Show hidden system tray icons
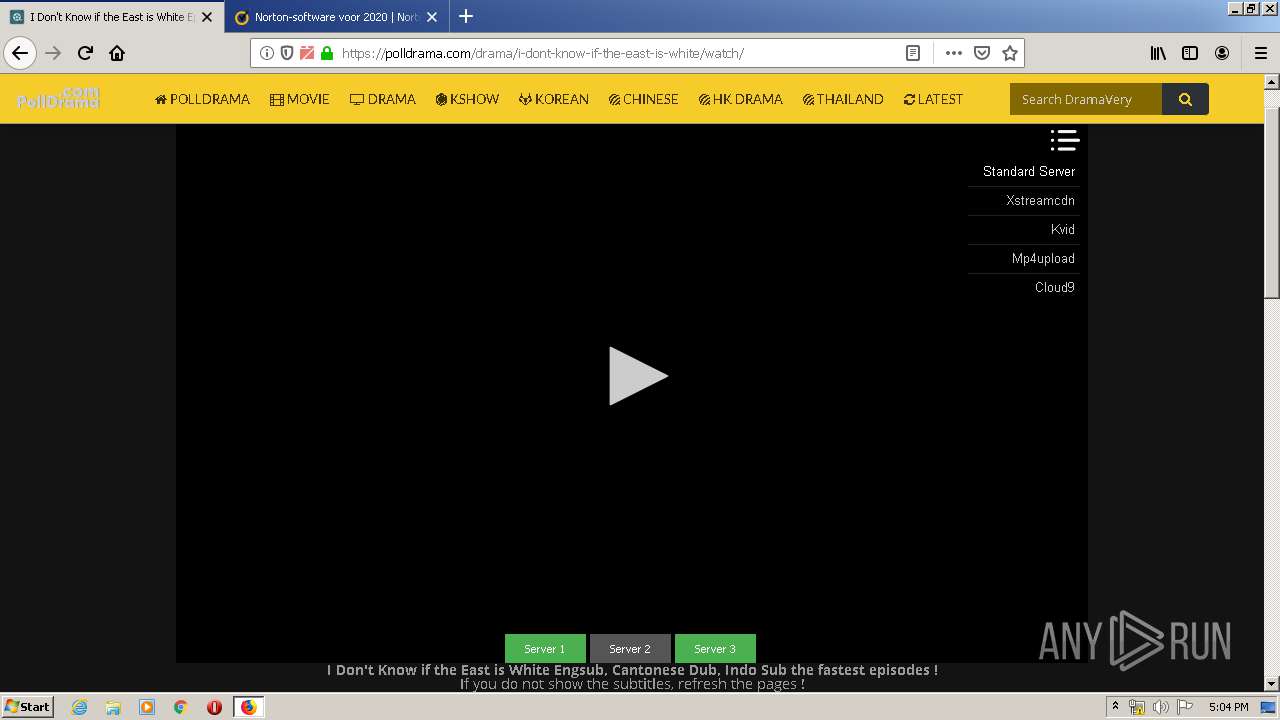 click(1115, 707)
